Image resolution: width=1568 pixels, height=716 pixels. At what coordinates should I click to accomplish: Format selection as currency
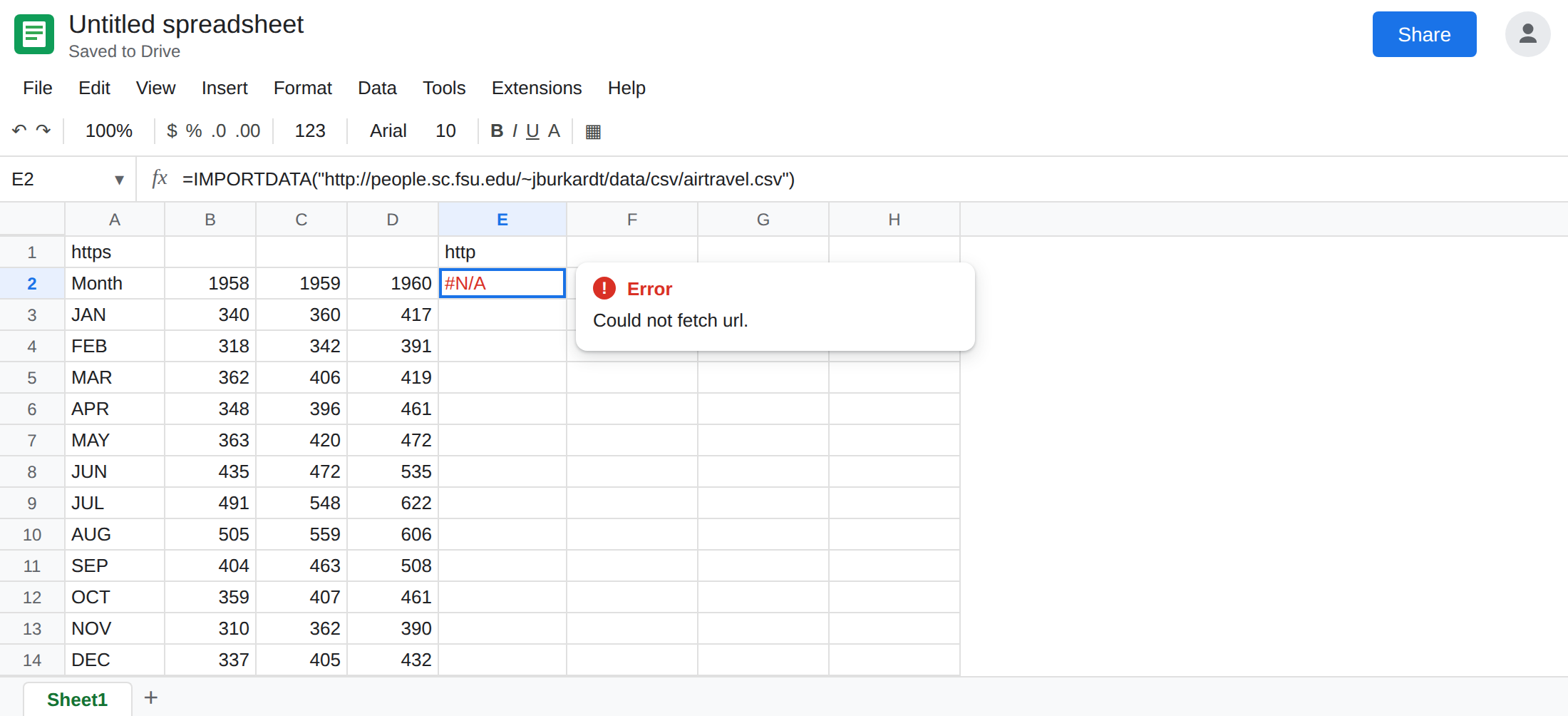[172, 131]
